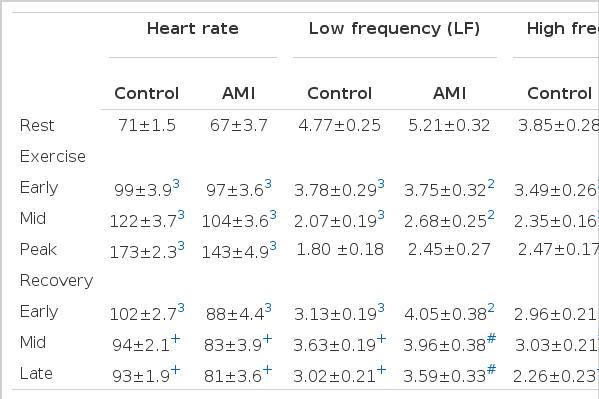Click footnote 2 after 3.75±0.32

[x=491, y=184]
